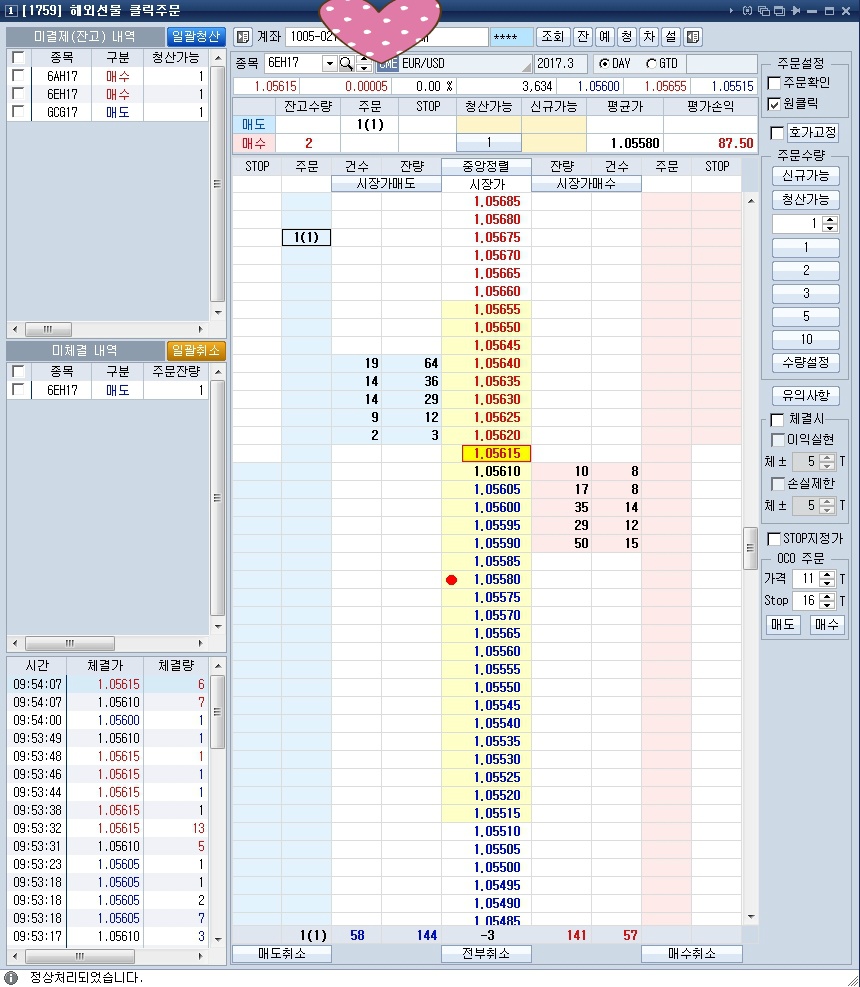860x987 pixels.
Task: Click the 1.05615 current price cell
Action: point(496,454)
